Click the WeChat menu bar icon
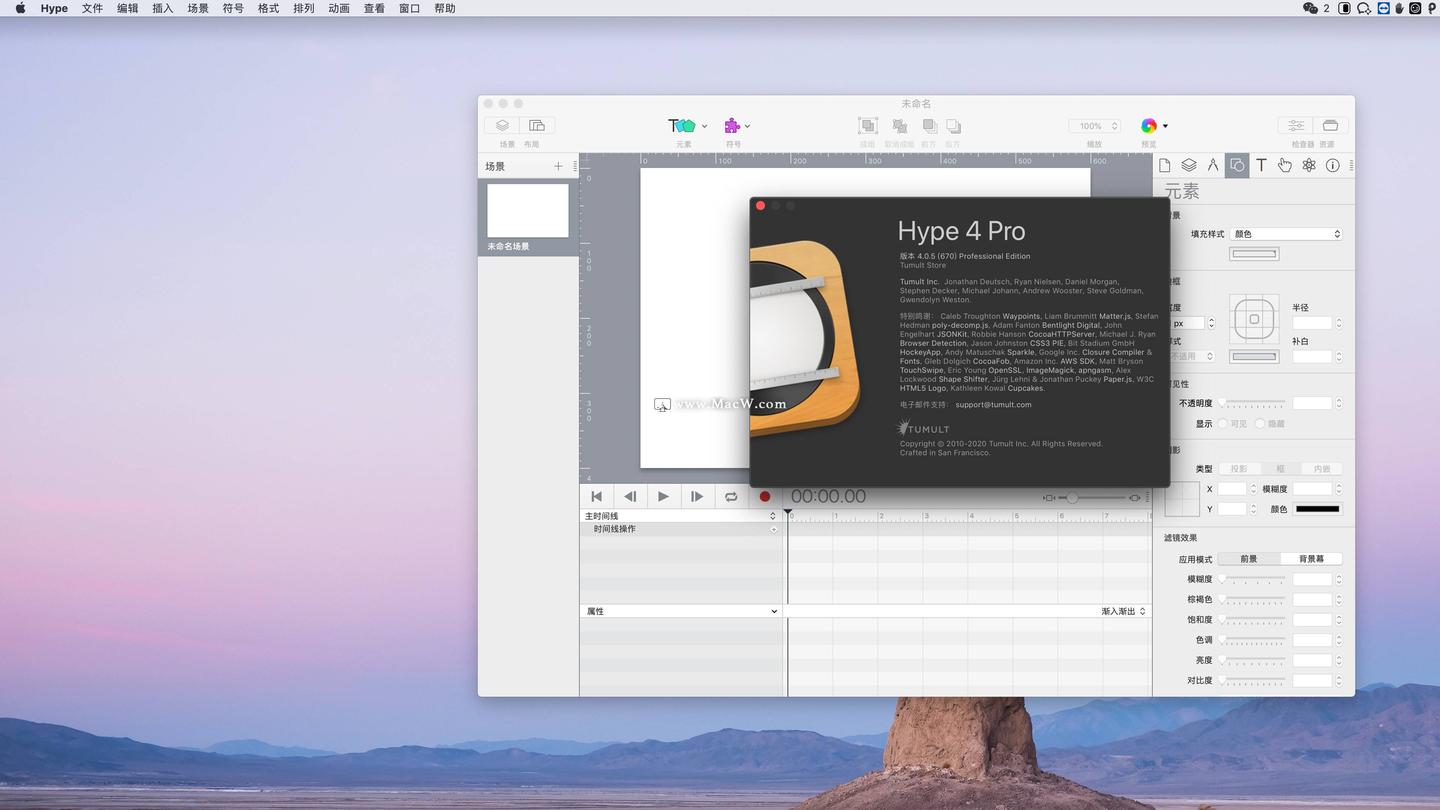This screenshot has height=810, width=1440. (1310, 8)
